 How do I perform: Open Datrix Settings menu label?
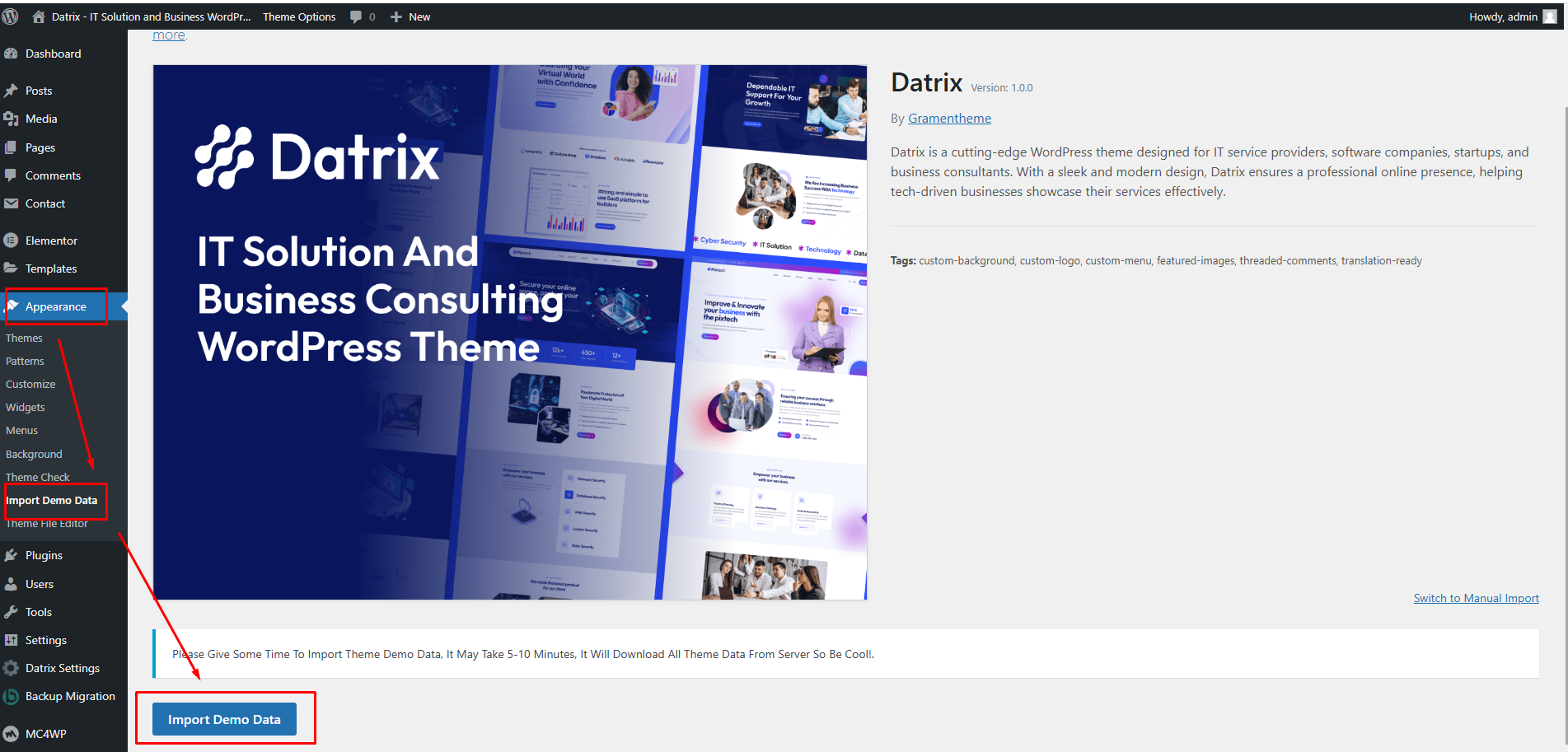click(x=63, y=668)
